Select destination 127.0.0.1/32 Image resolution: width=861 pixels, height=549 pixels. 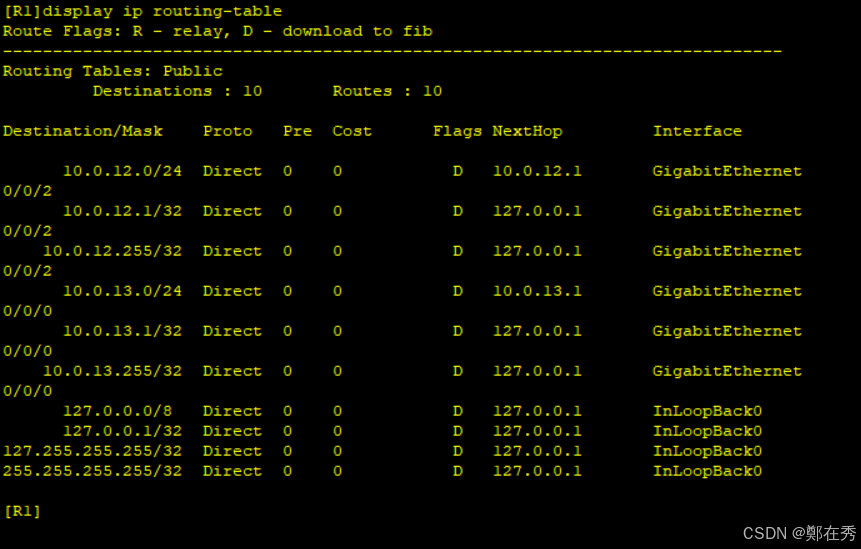[122, 431]
